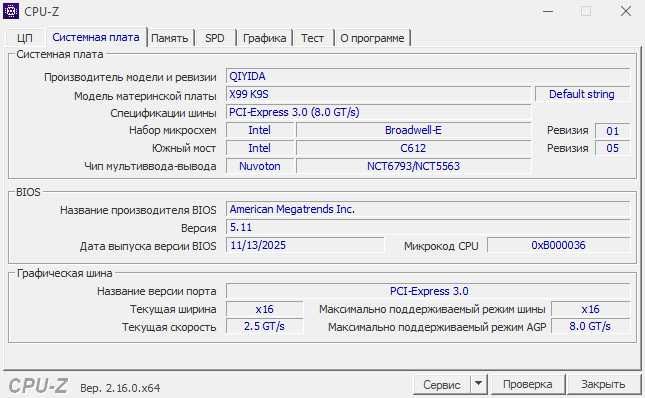Click the current speed 2.5 GT/s field
The image size is (645, 398).
tap(264, 327)
